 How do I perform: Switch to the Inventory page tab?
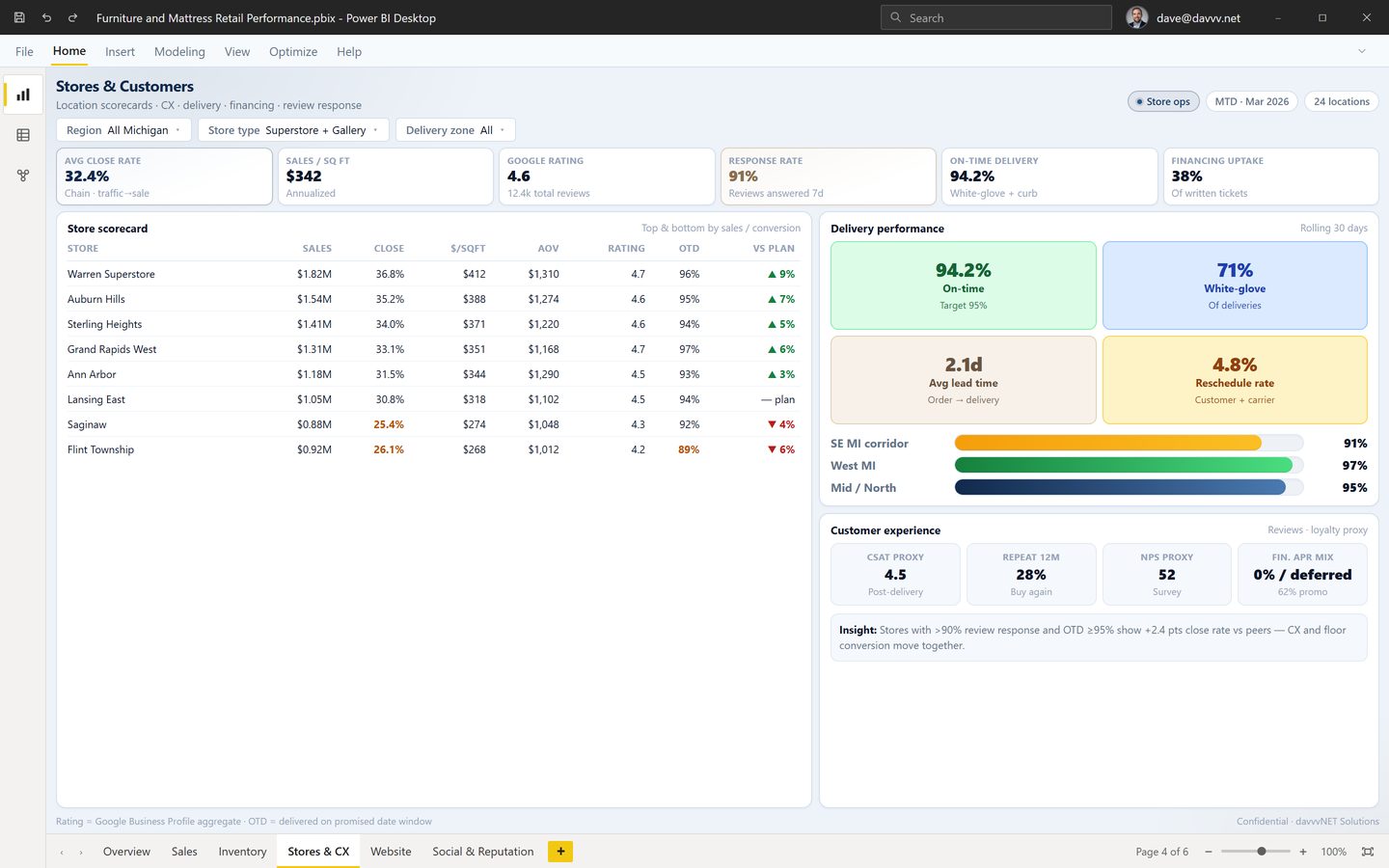[242, 852]
